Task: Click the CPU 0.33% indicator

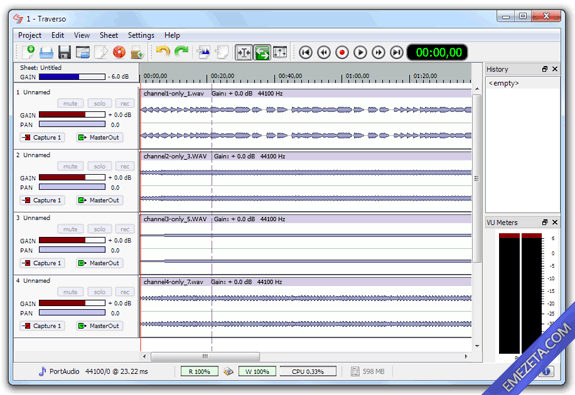Action: click(x=308, y=372)
